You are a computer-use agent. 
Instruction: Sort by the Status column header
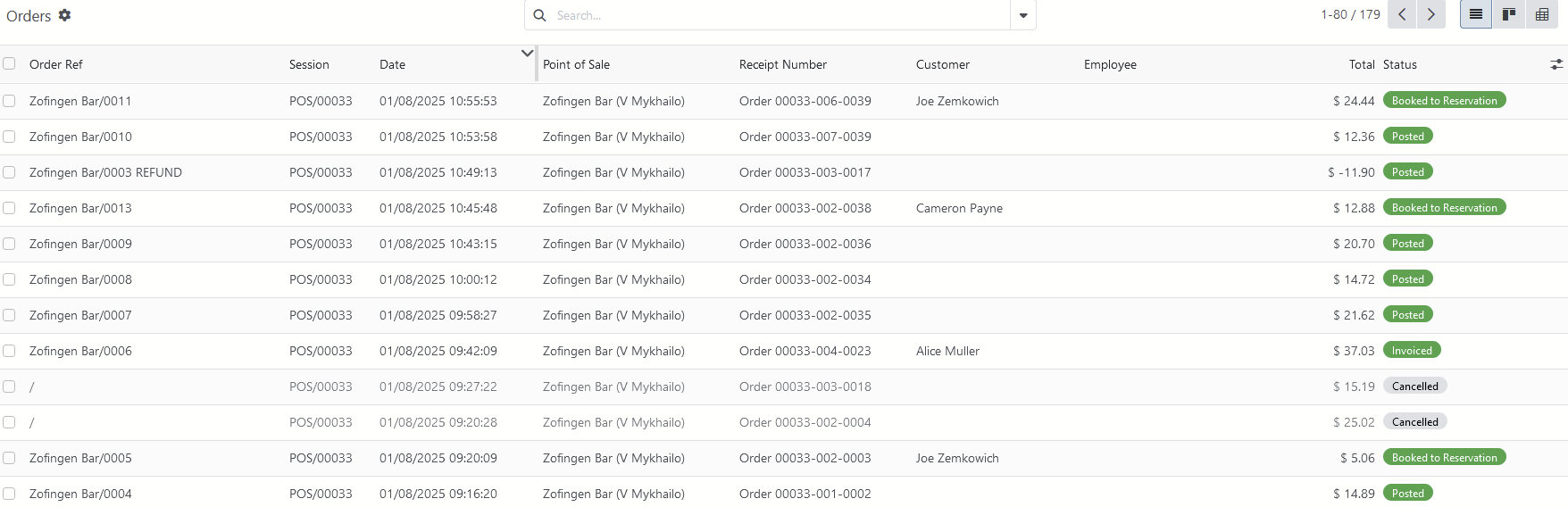[x=1400, y=64]
